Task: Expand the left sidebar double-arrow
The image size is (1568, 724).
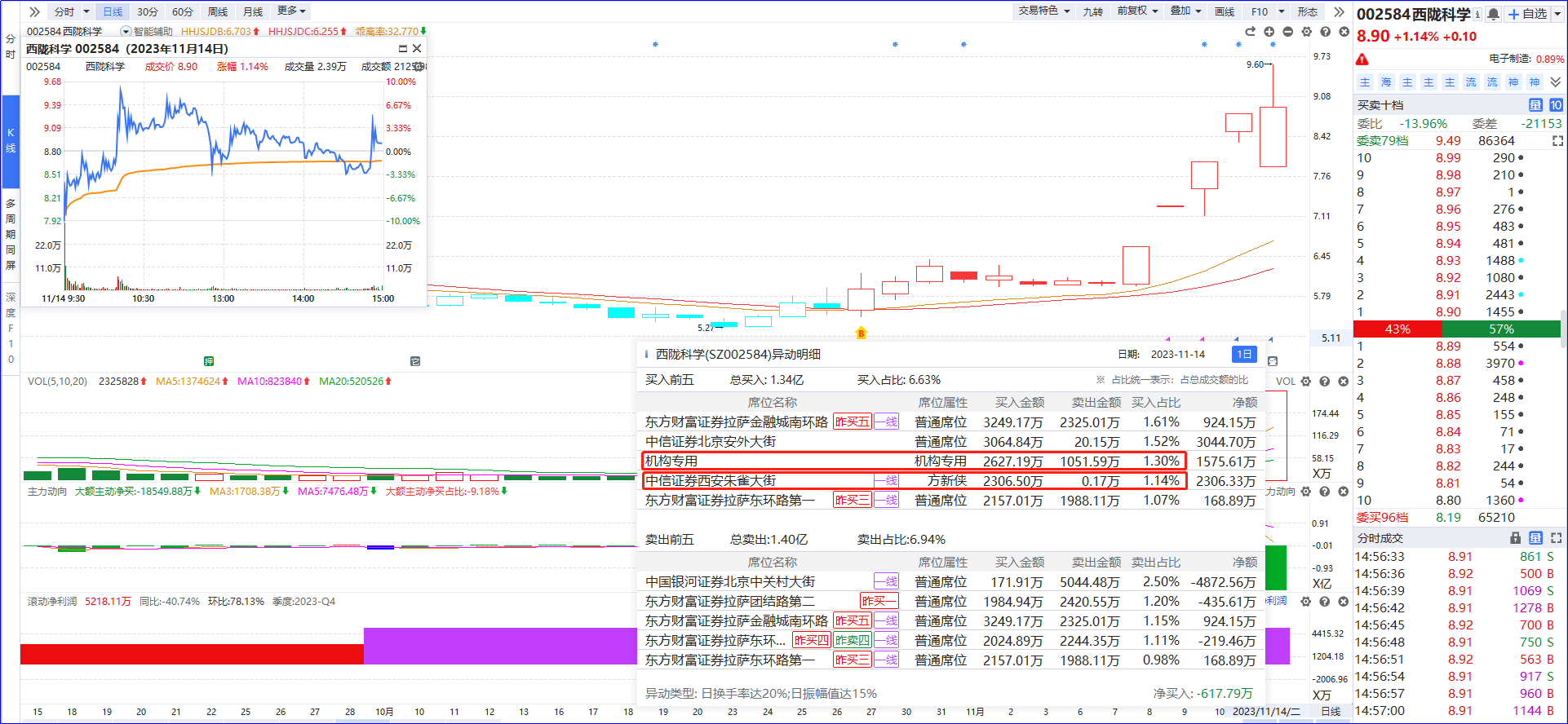Action: tap(34, 11)
